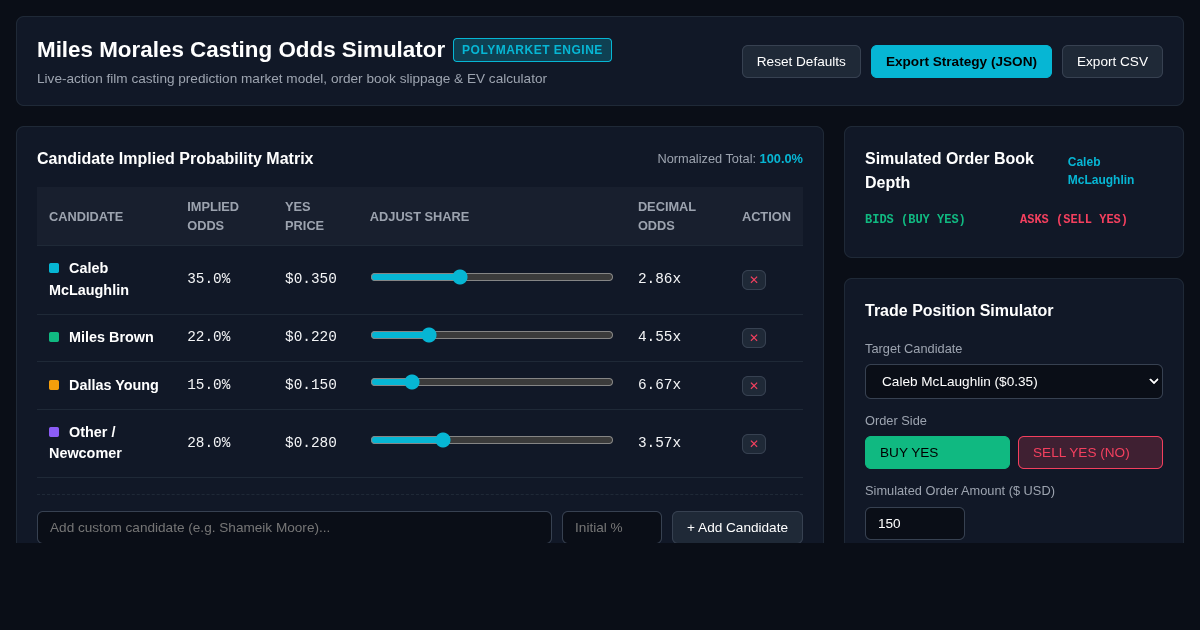1200x630 pixels.
Task: Click the 3.57x decimal odds value
Action: click(x=660, y=443)
